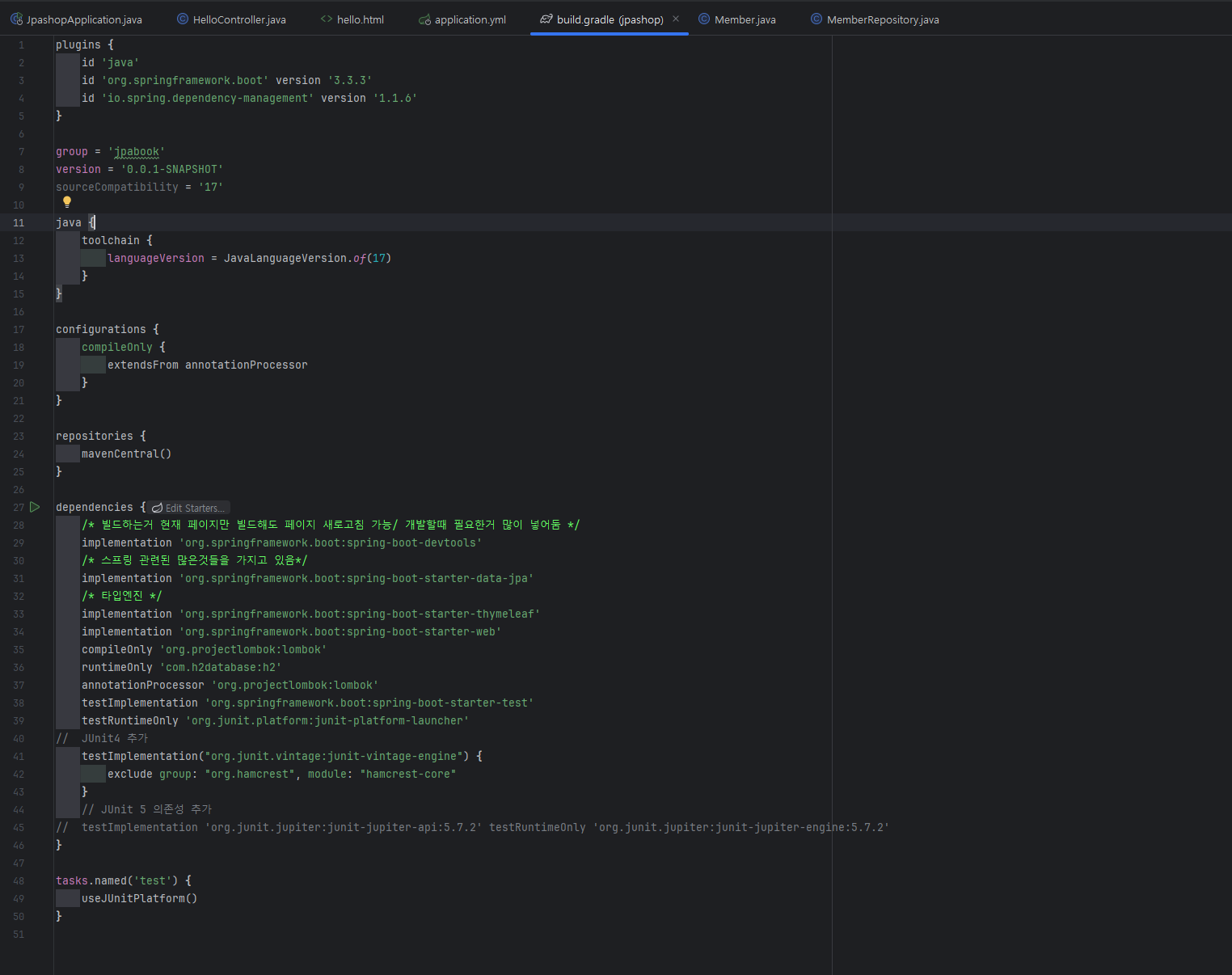Open the Member.java tab

(x=736, y=19)
